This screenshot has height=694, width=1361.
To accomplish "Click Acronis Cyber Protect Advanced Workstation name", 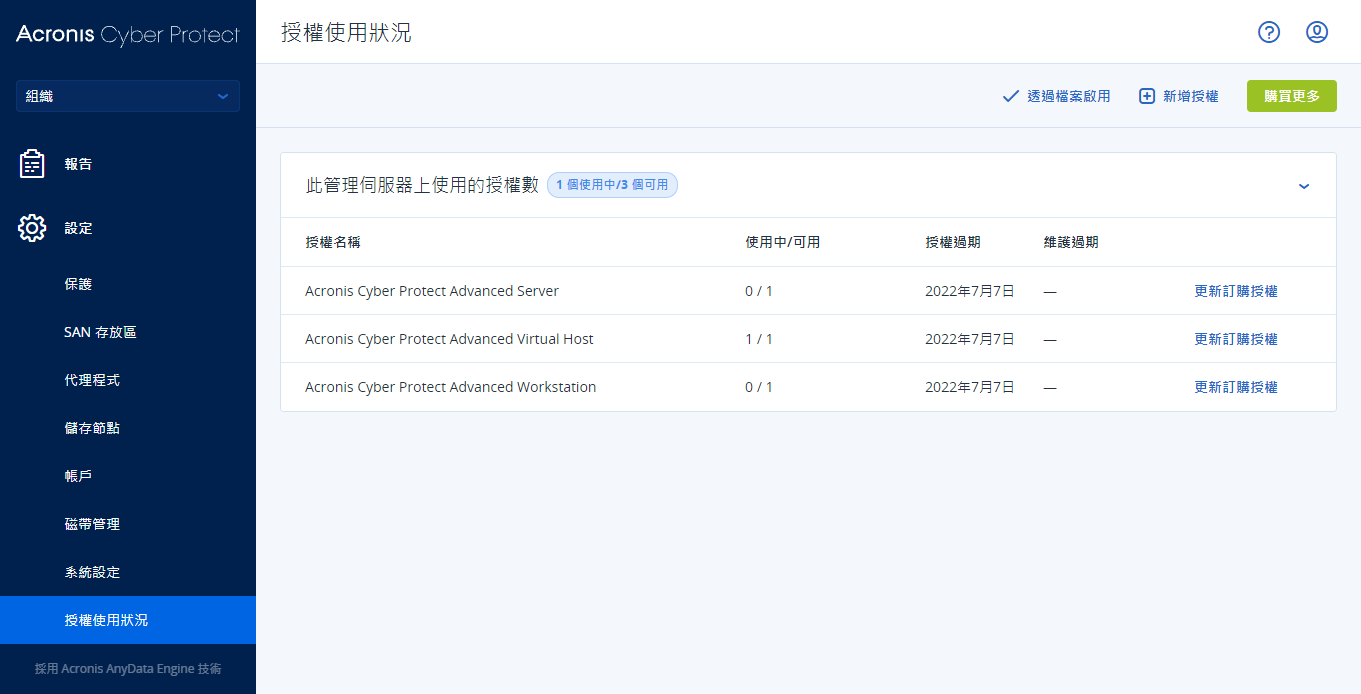I will [x=451, y=387].
